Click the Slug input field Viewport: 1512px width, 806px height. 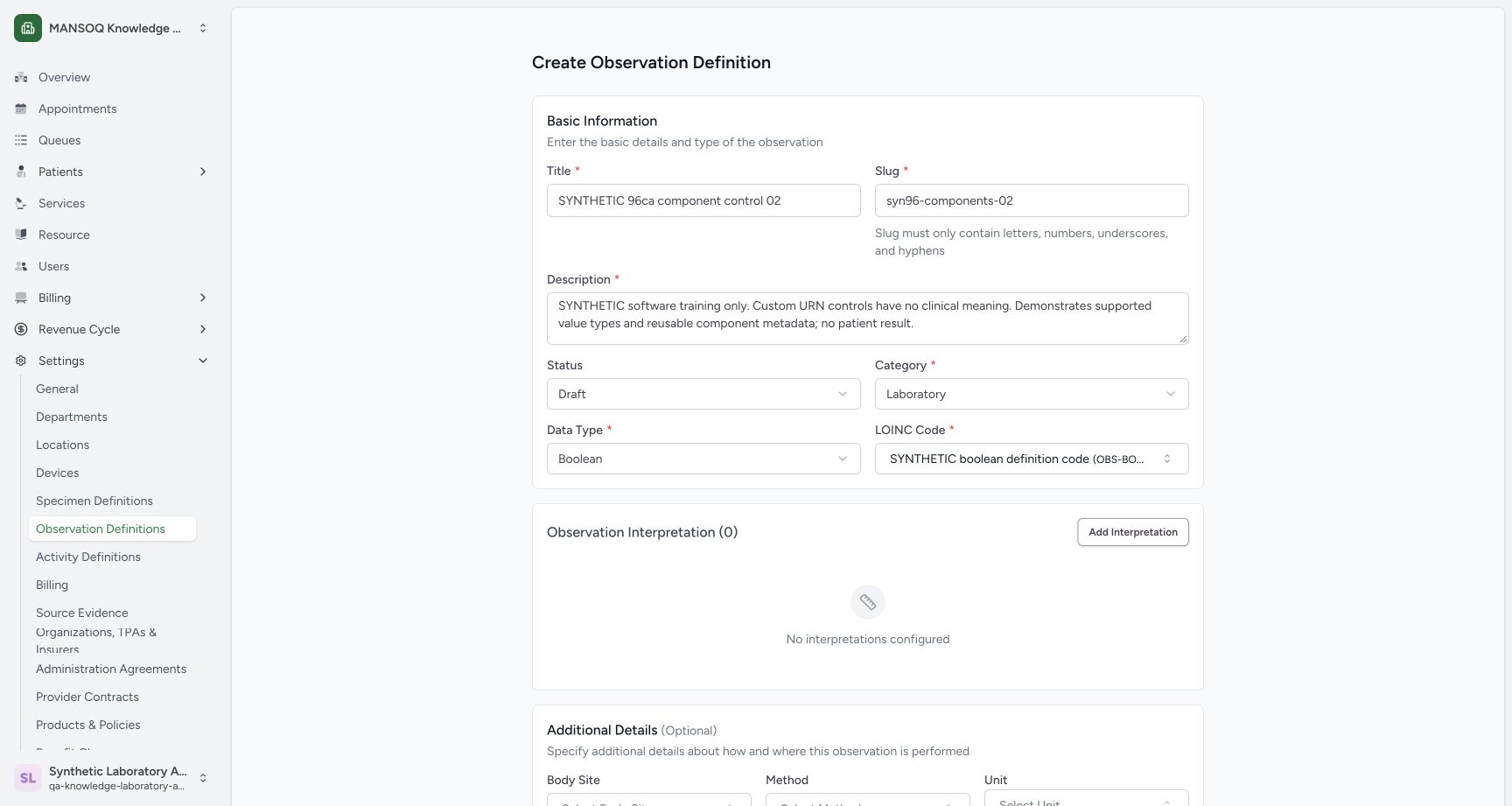coord(1032,200)
